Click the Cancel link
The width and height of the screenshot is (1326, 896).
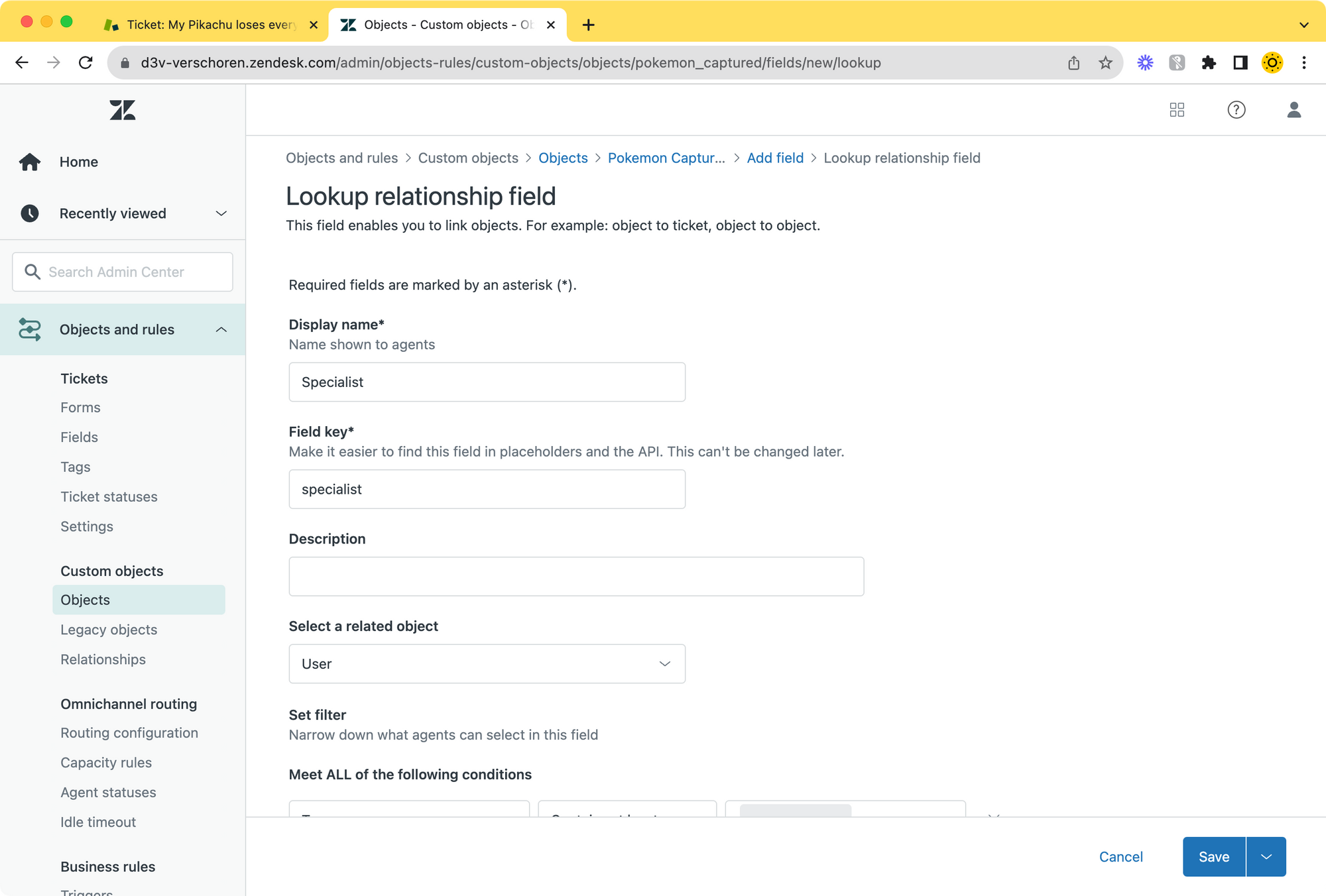click(x=1120, y=857)
